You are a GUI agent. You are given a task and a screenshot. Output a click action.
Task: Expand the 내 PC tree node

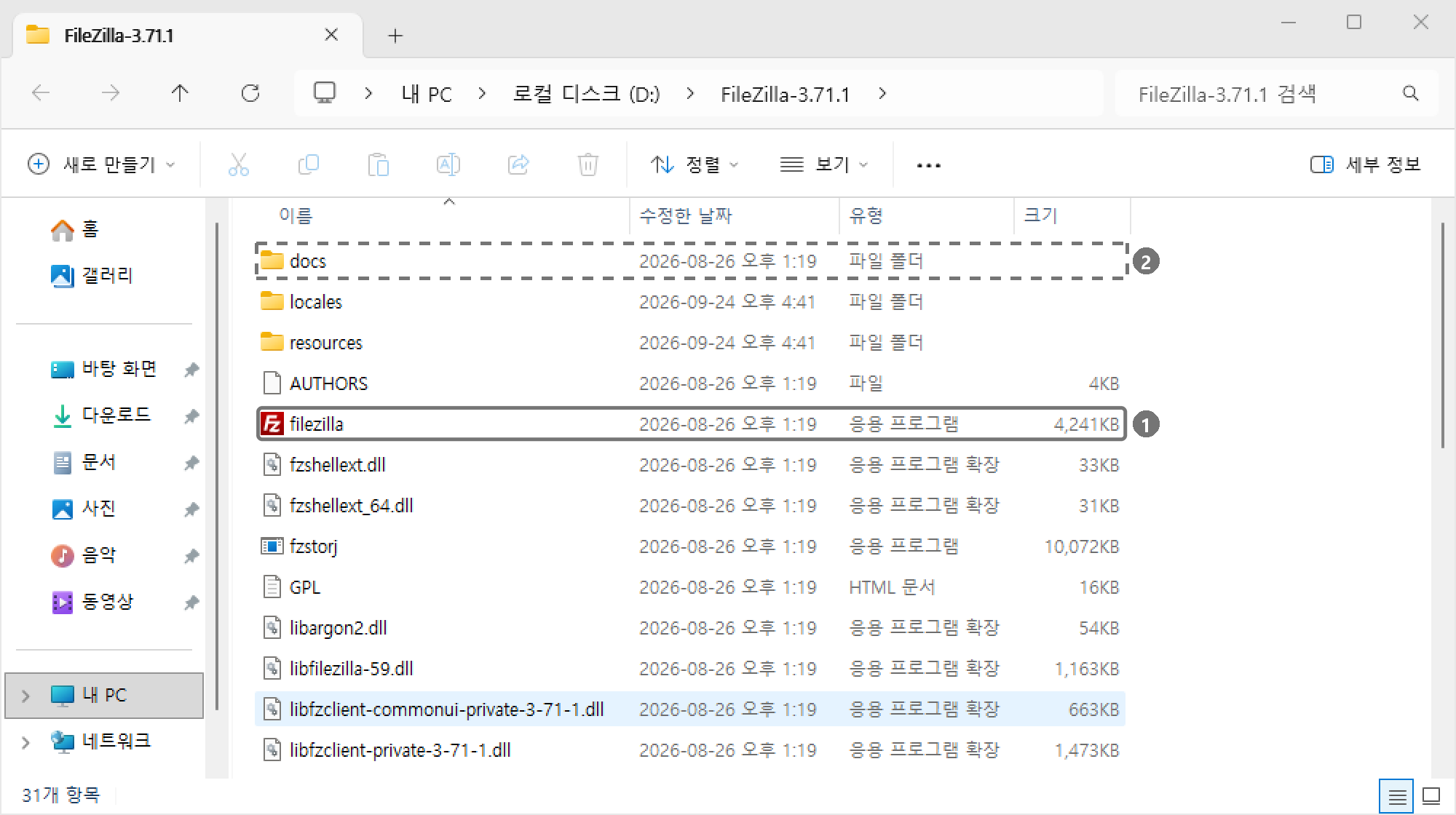point(25,696)
